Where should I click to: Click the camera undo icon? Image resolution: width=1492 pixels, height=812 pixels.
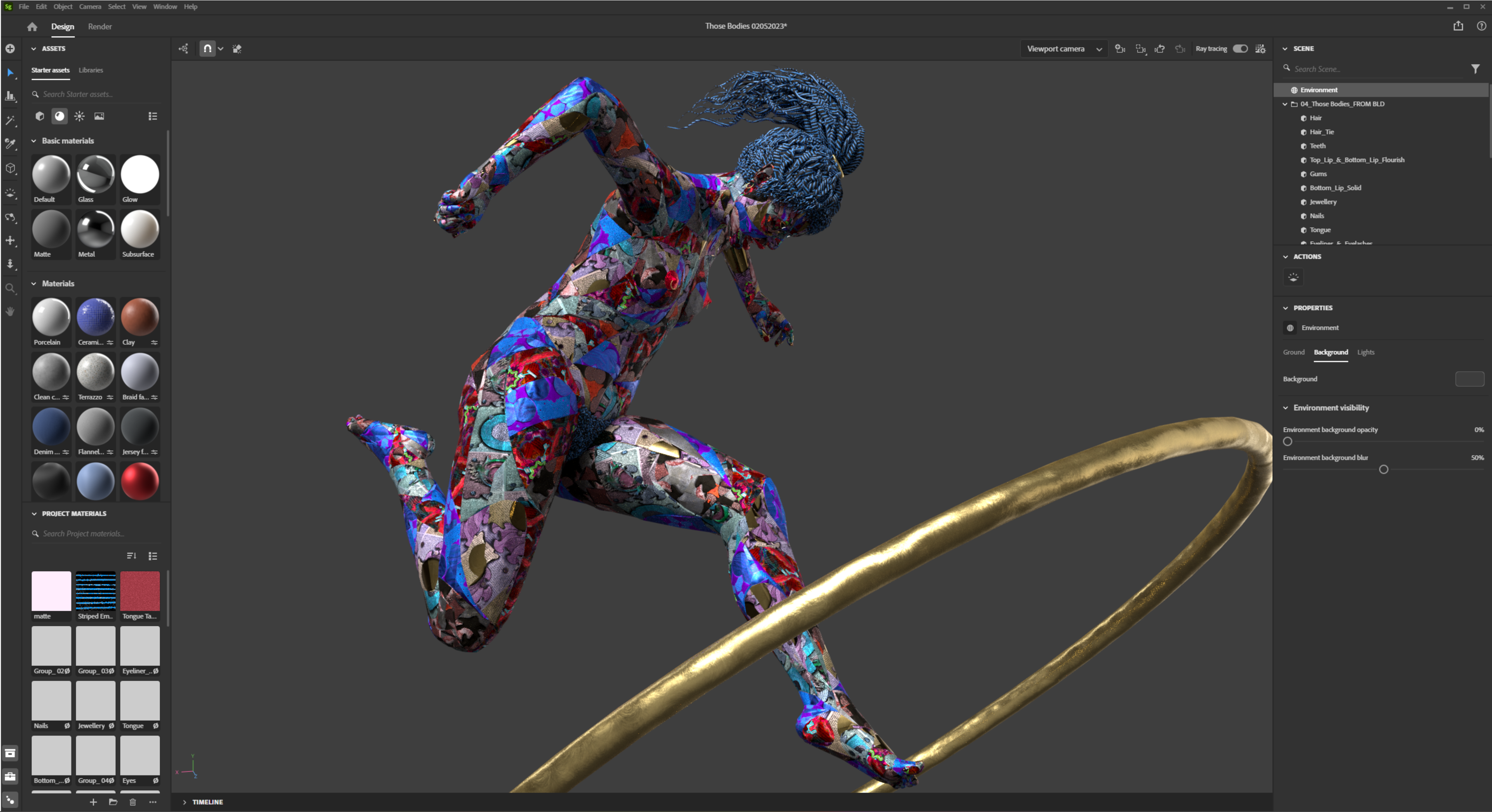coord(1159,49)
